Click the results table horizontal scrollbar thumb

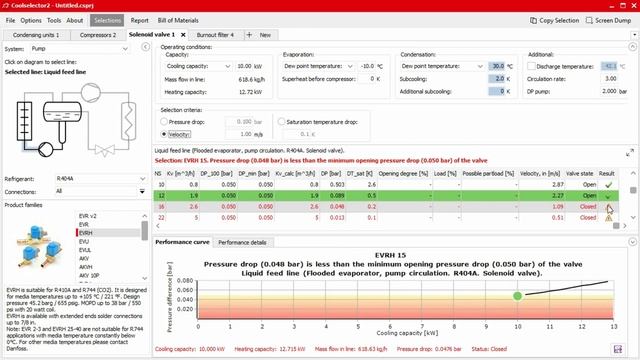tap(616, 226)
